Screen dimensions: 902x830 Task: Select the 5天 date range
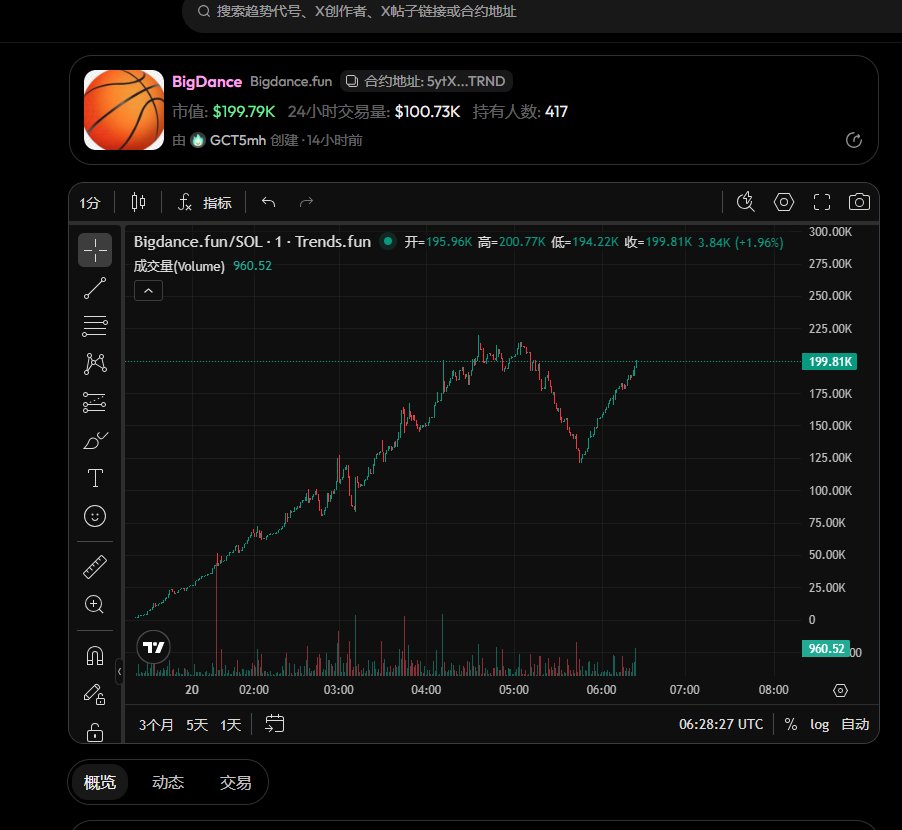pyautogui.click(x=197, y=725)
